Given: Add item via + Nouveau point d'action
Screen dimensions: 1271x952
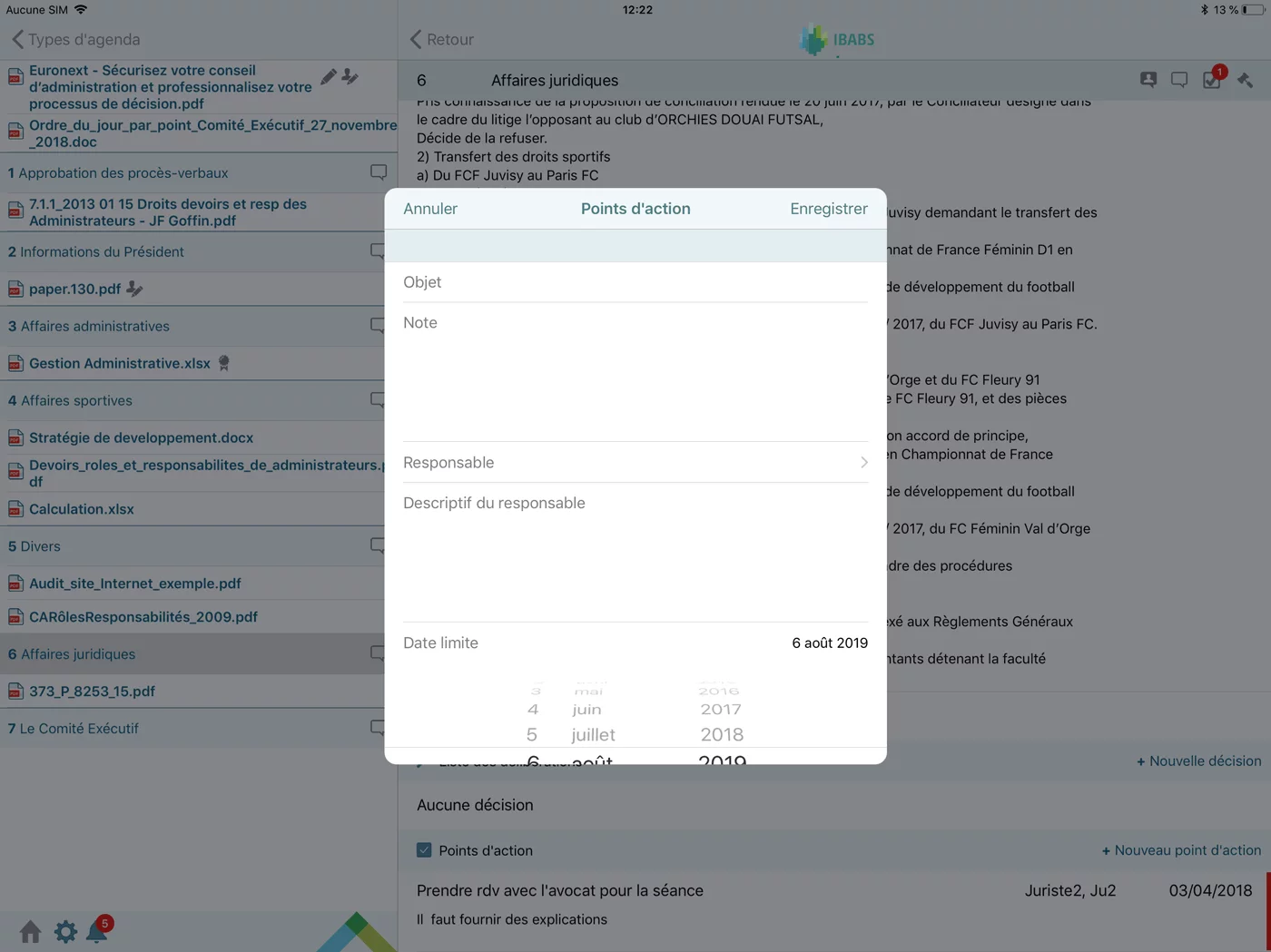Looking at the screenshot, I should [x=1181, y=850].
